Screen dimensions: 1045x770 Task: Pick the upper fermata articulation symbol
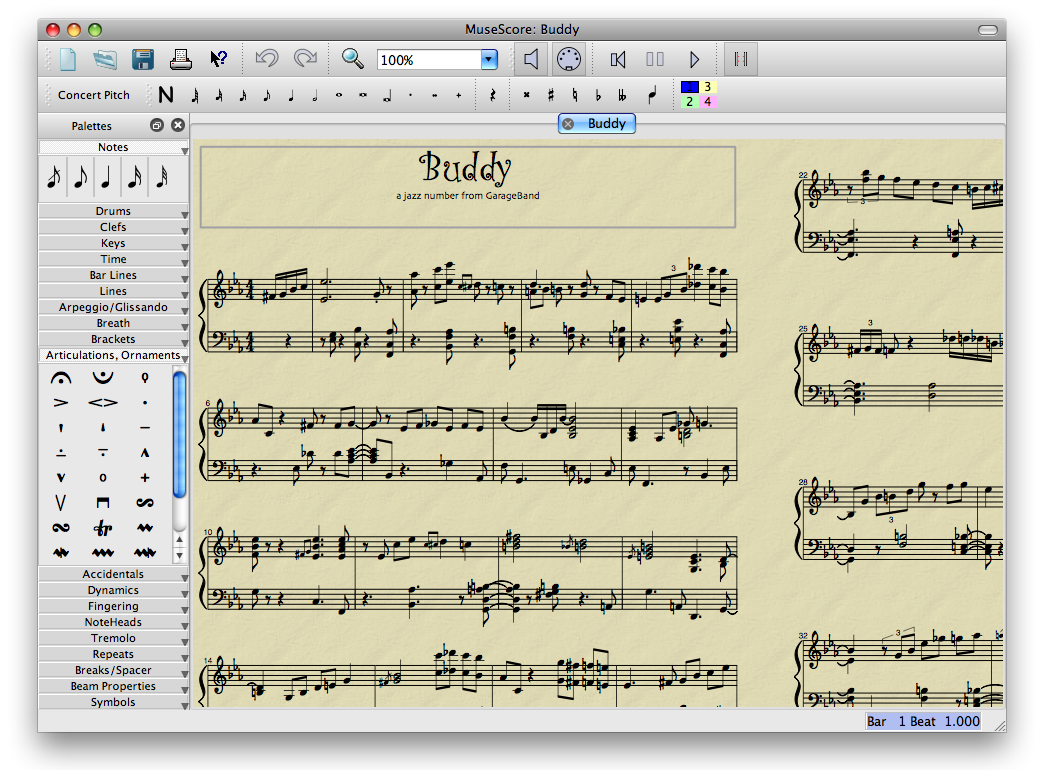[x=61, y=378]
